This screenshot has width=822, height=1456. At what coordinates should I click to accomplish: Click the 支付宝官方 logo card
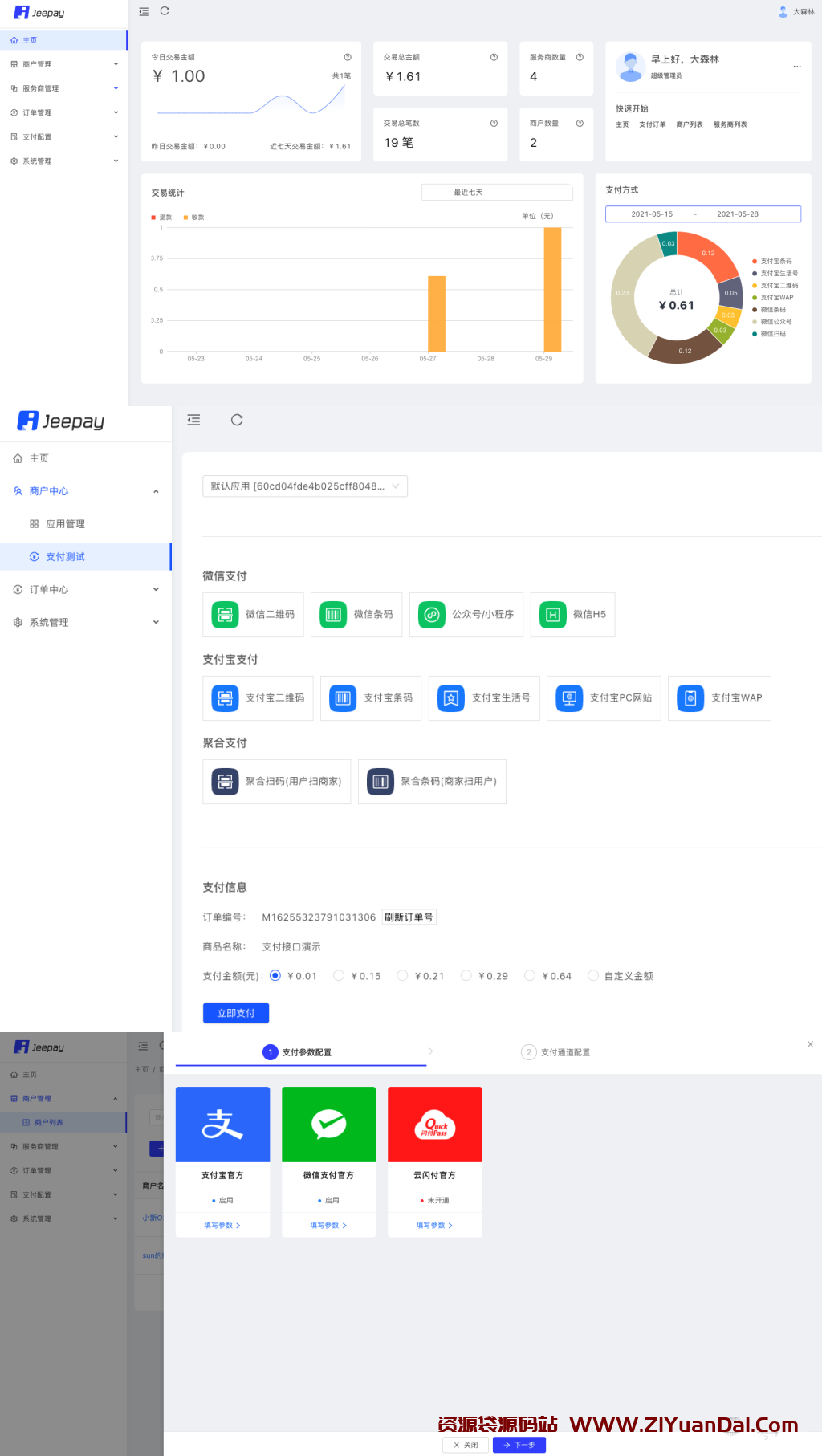[222, 1125]
